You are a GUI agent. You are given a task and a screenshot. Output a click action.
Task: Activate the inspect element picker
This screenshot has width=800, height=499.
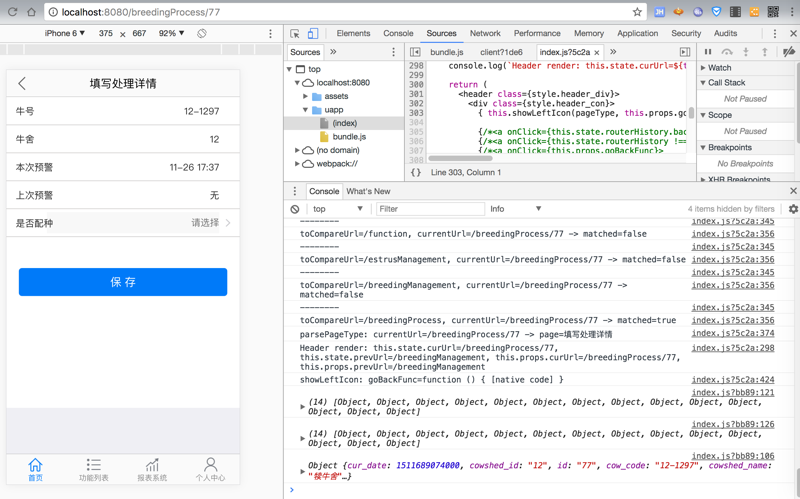(x=295, y=34)
